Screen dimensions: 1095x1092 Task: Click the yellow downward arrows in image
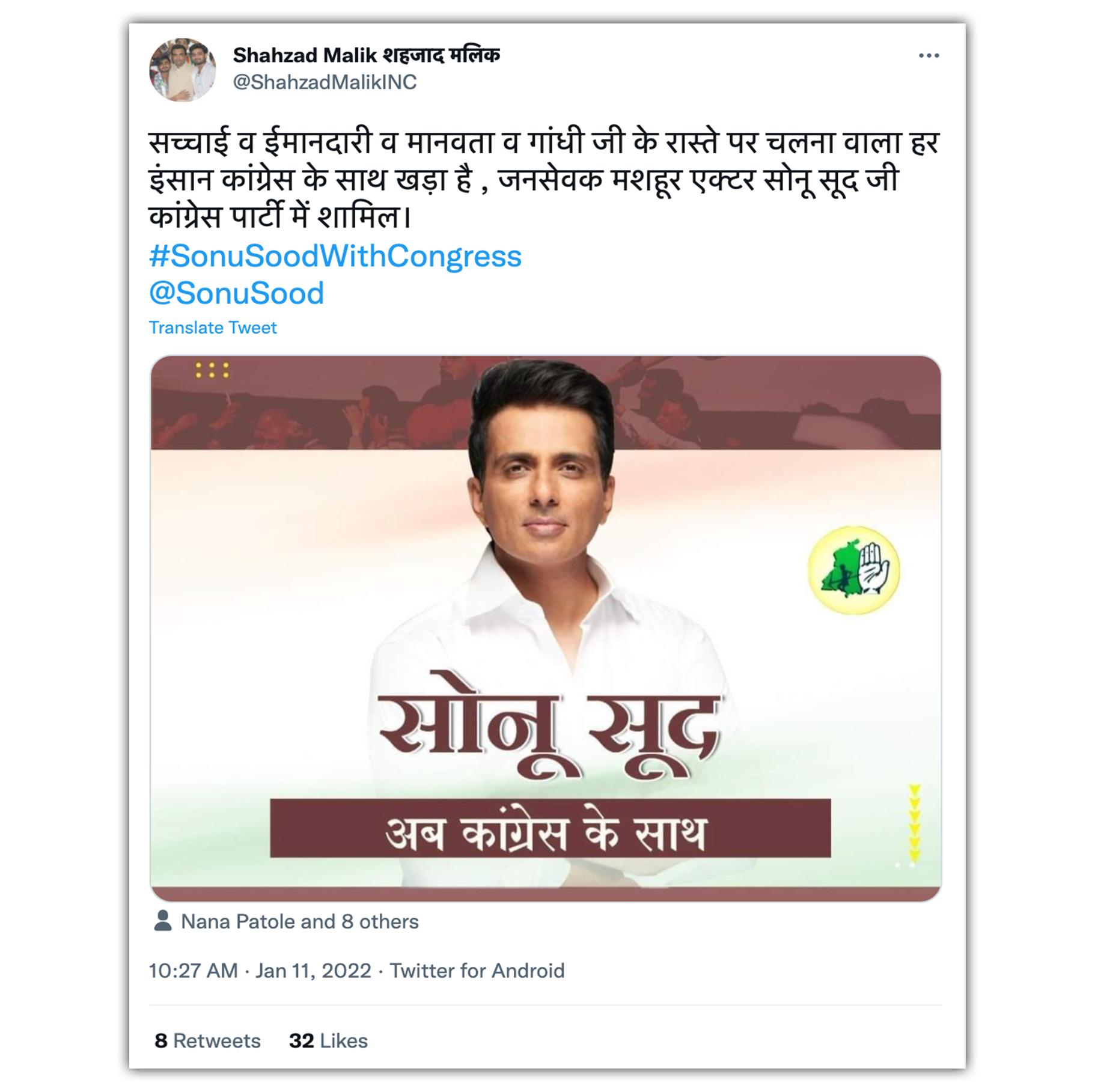[914, 823]
